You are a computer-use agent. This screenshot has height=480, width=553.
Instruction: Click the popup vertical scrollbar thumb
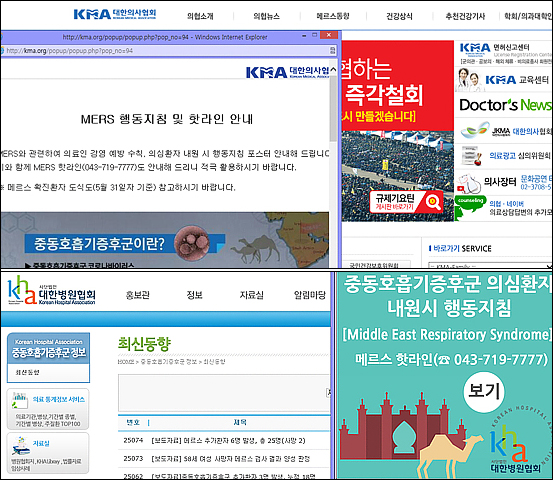tap(333, 108)
